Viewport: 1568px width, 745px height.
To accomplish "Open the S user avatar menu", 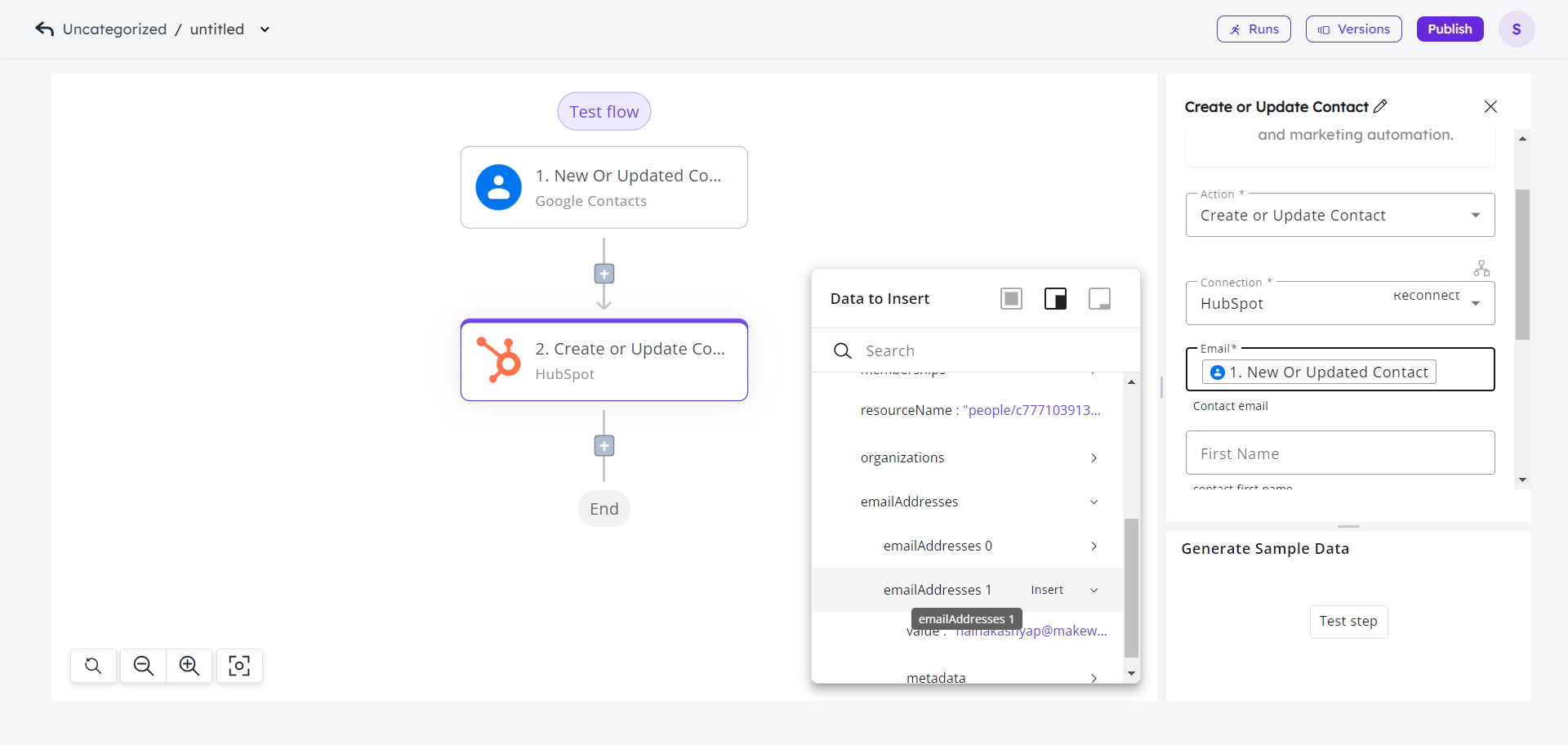I will pyautogui.click(x=1517, y=29).
